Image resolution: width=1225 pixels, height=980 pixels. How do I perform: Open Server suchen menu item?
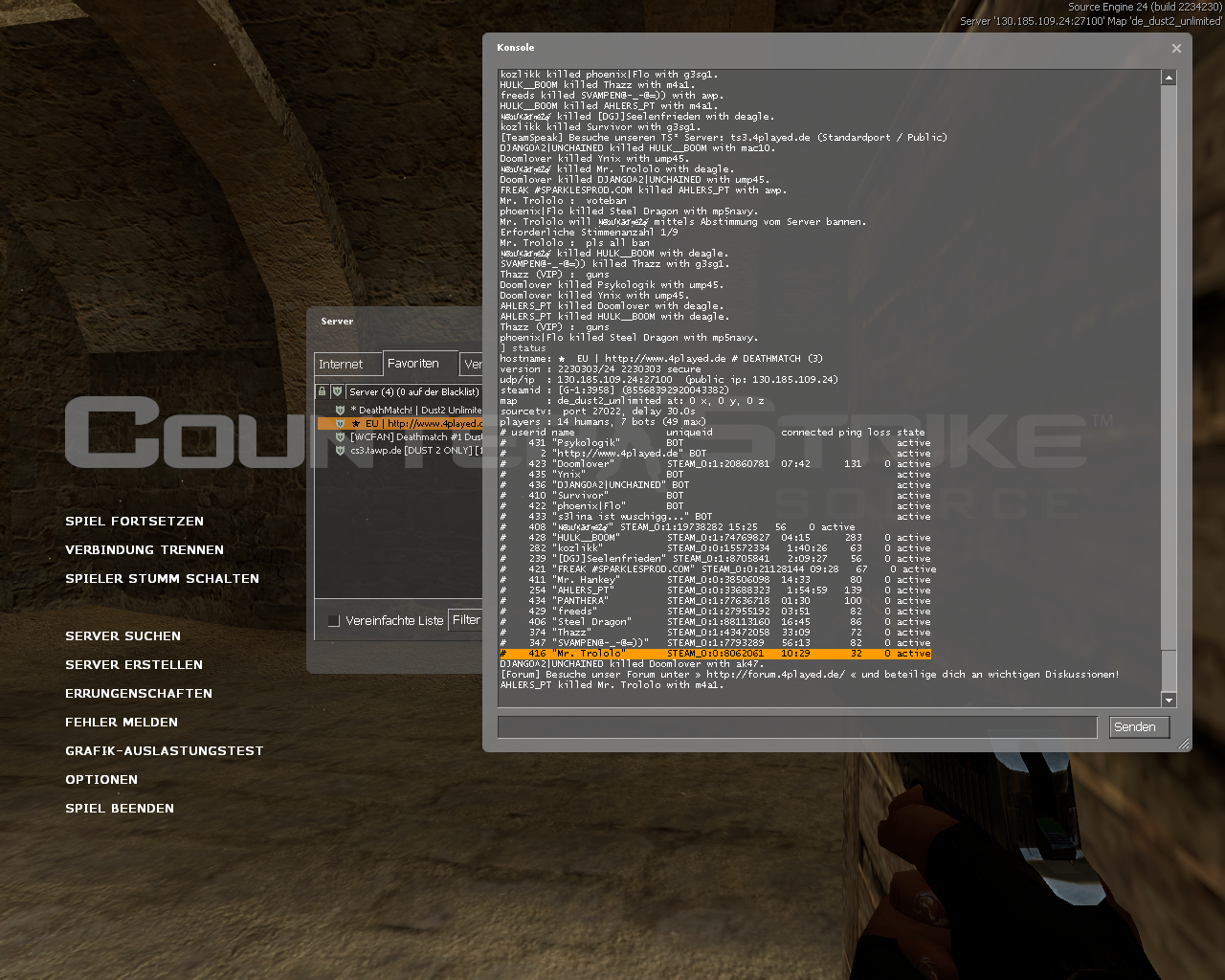coord(122,636)
